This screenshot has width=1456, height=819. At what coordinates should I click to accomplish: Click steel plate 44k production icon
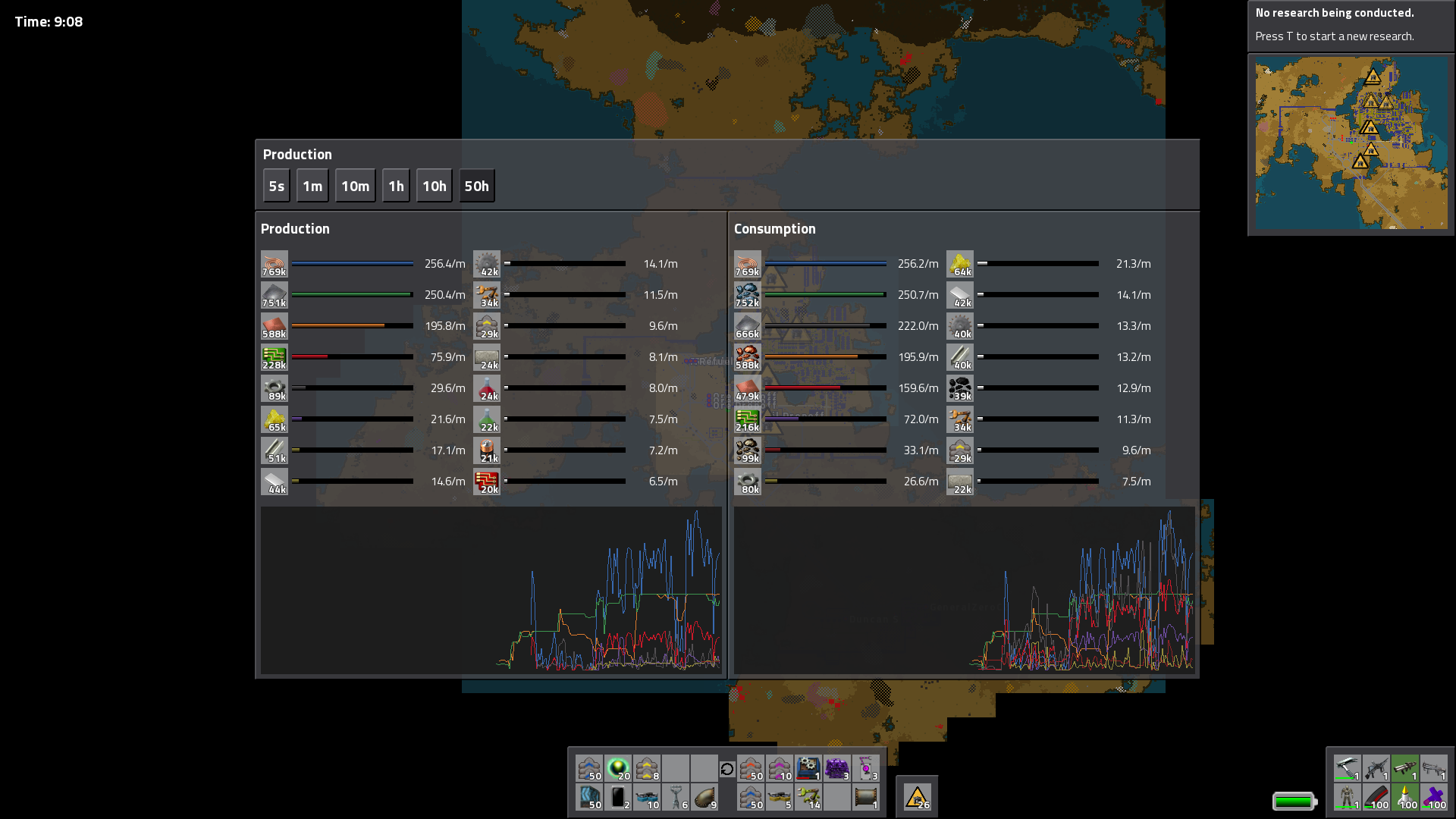(x=275, y=482)
